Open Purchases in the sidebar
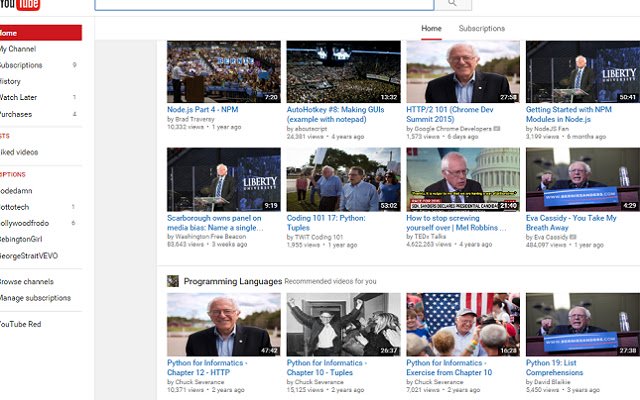The height and width of the screenshot is (400, 640). [16, 114]
